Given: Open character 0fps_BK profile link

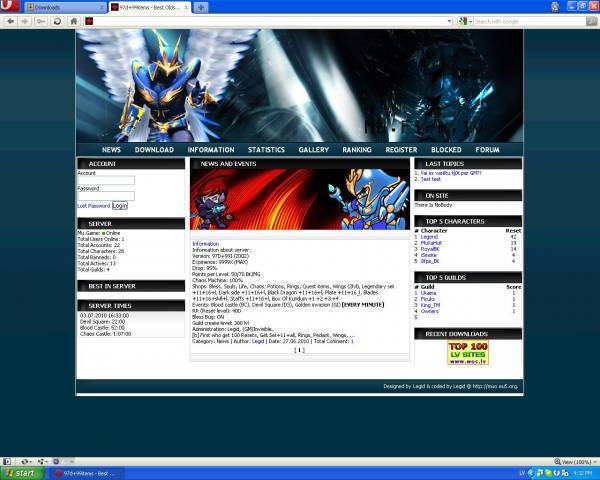Looking at the screenshot, I should [x=430, y=261].
